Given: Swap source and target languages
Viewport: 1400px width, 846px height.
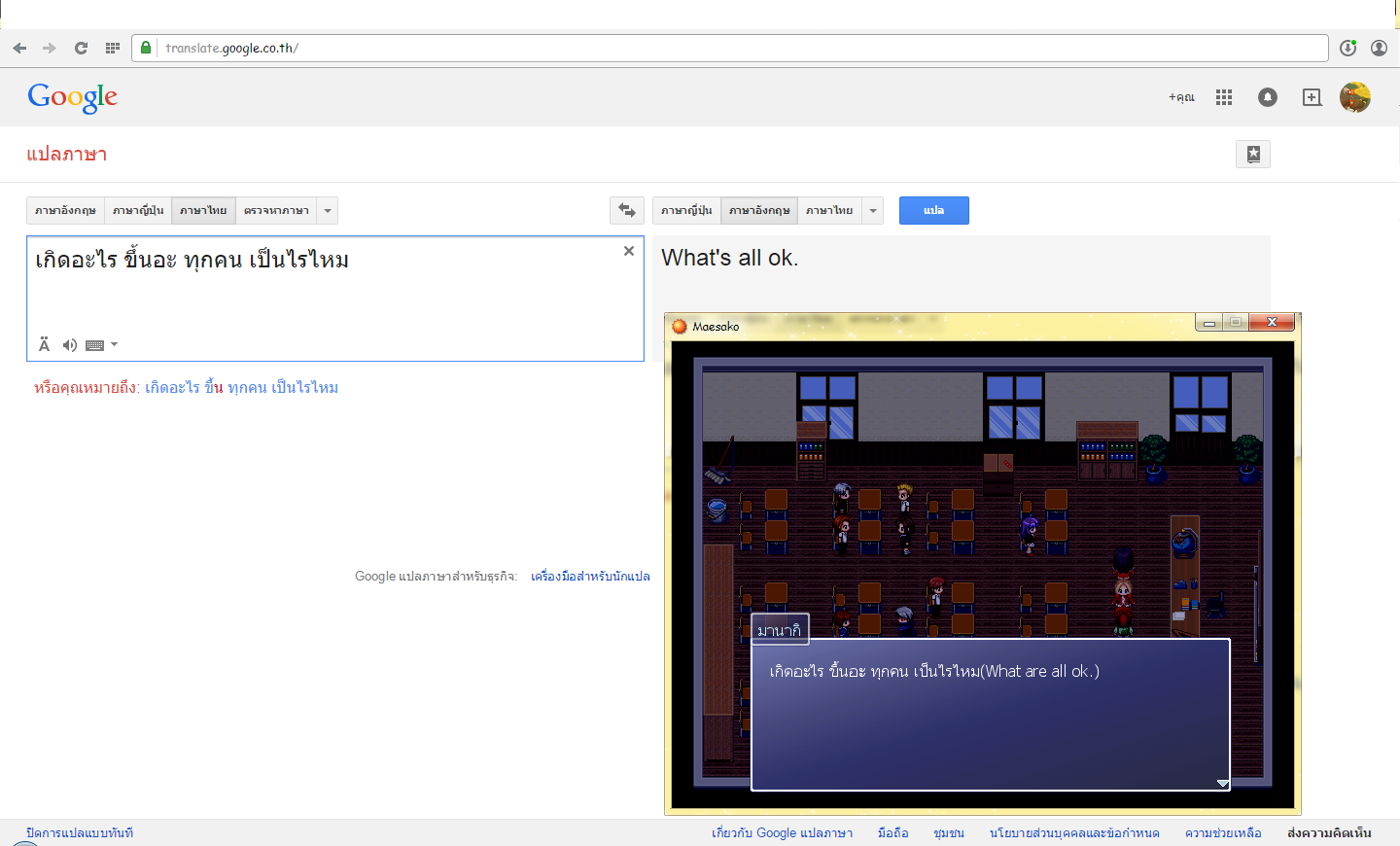Looking at the screenshot, I should (x=627, y=210).
